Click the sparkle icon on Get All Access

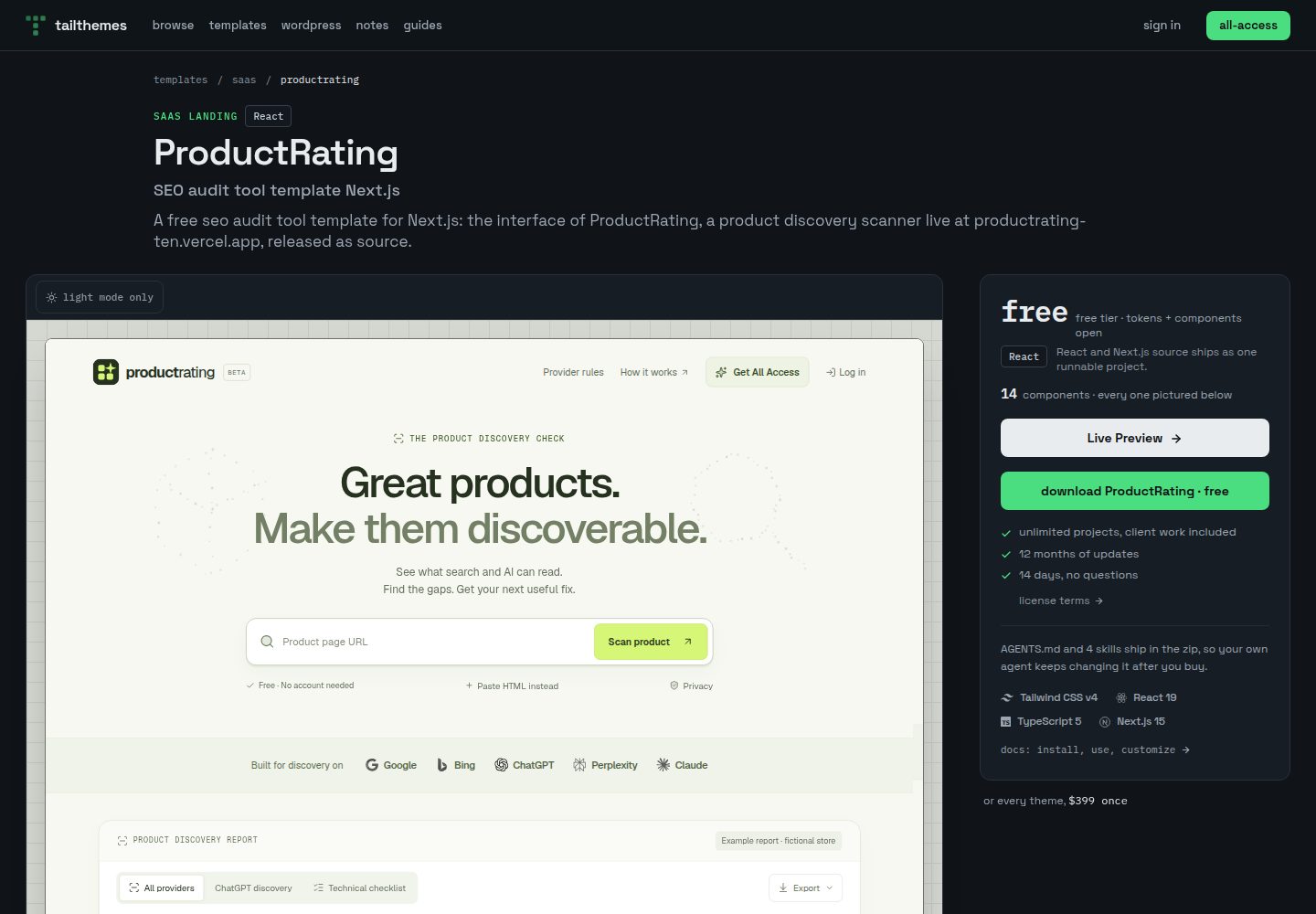pos(721,372)
